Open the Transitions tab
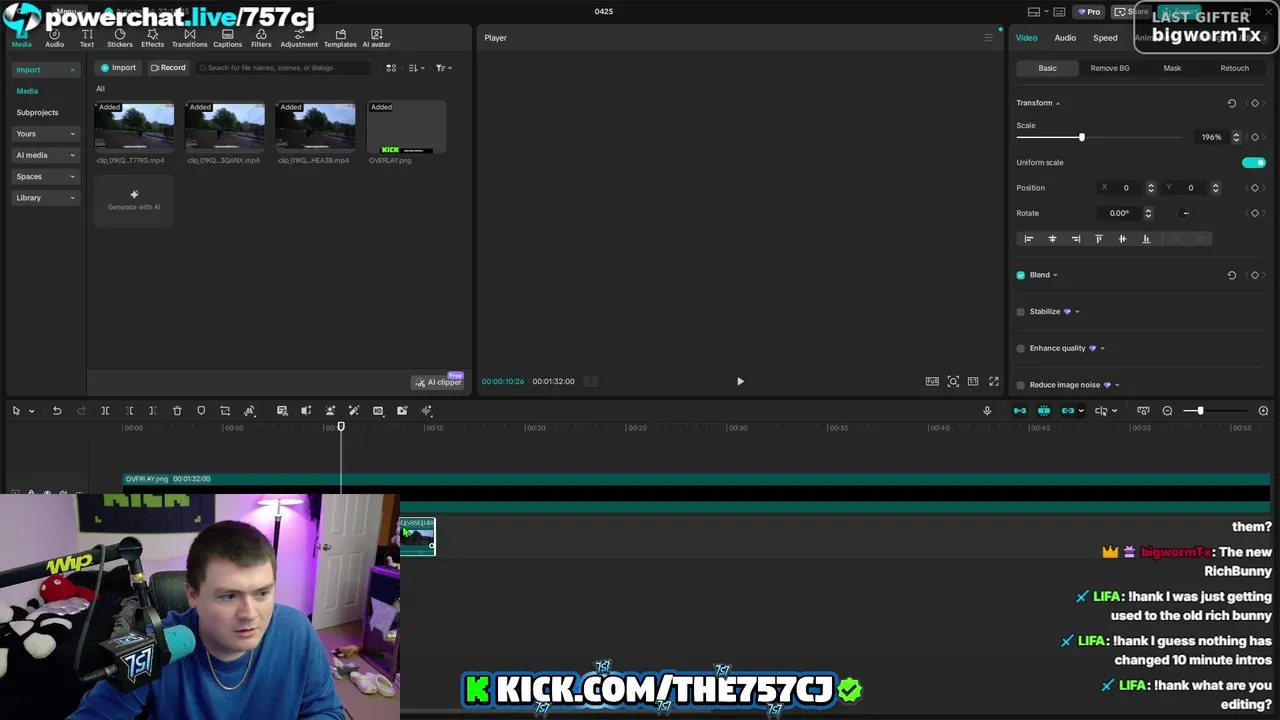This screenshot has height=720, width=1280. [x=189, y=39]
